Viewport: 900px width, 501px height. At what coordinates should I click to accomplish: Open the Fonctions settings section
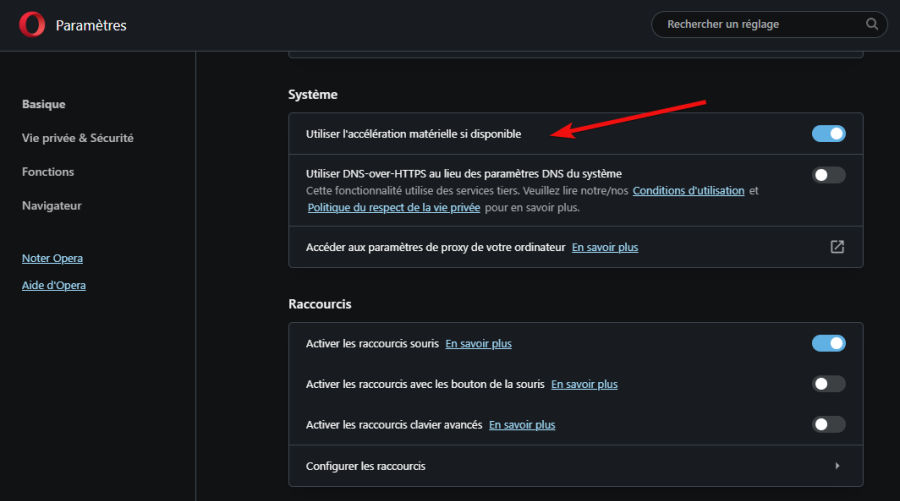coord(48,172)
